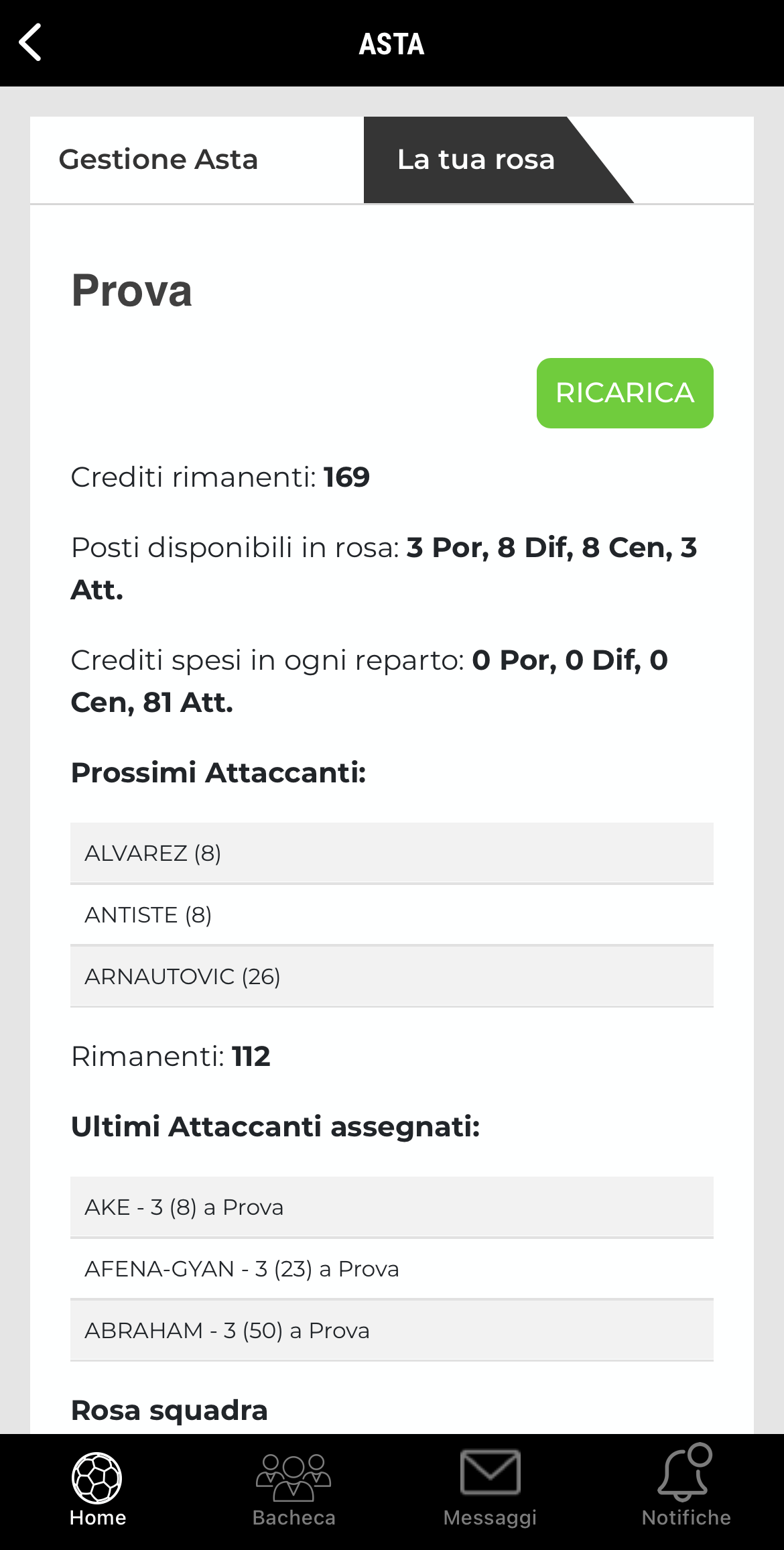784x1550 pixels.
Task: Tap Prossimi Attaccanti section heading
Action: [x=218, y=772]
